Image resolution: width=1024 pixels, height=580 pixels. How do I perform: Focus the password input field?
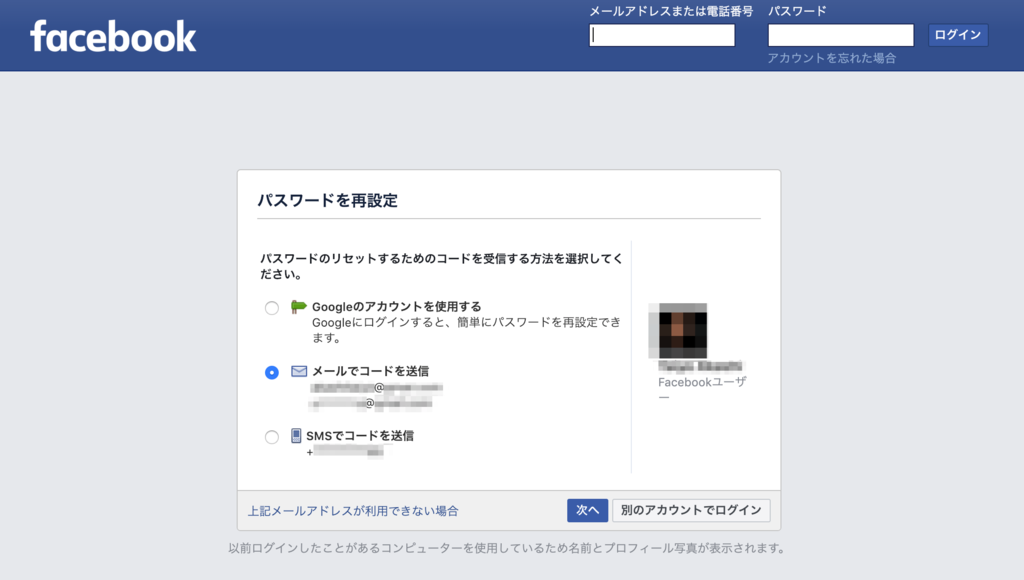(x=840, y=35)
